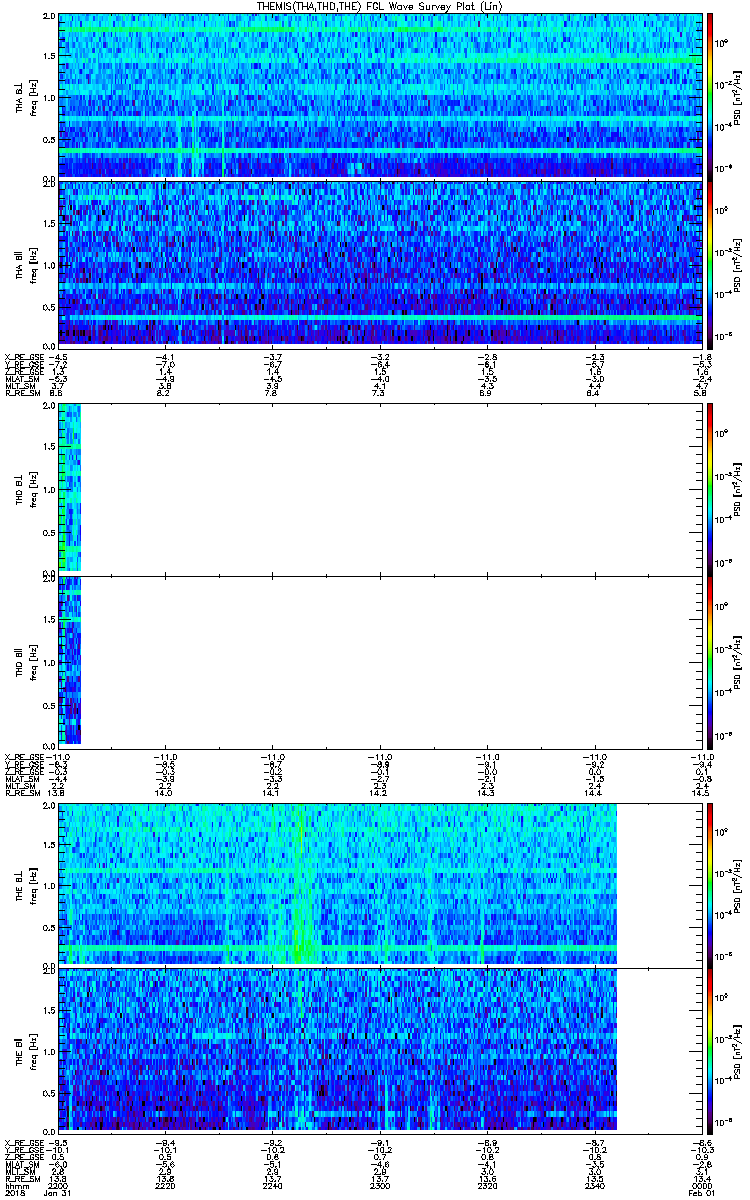Click the Jan 31 date label

59,1191
